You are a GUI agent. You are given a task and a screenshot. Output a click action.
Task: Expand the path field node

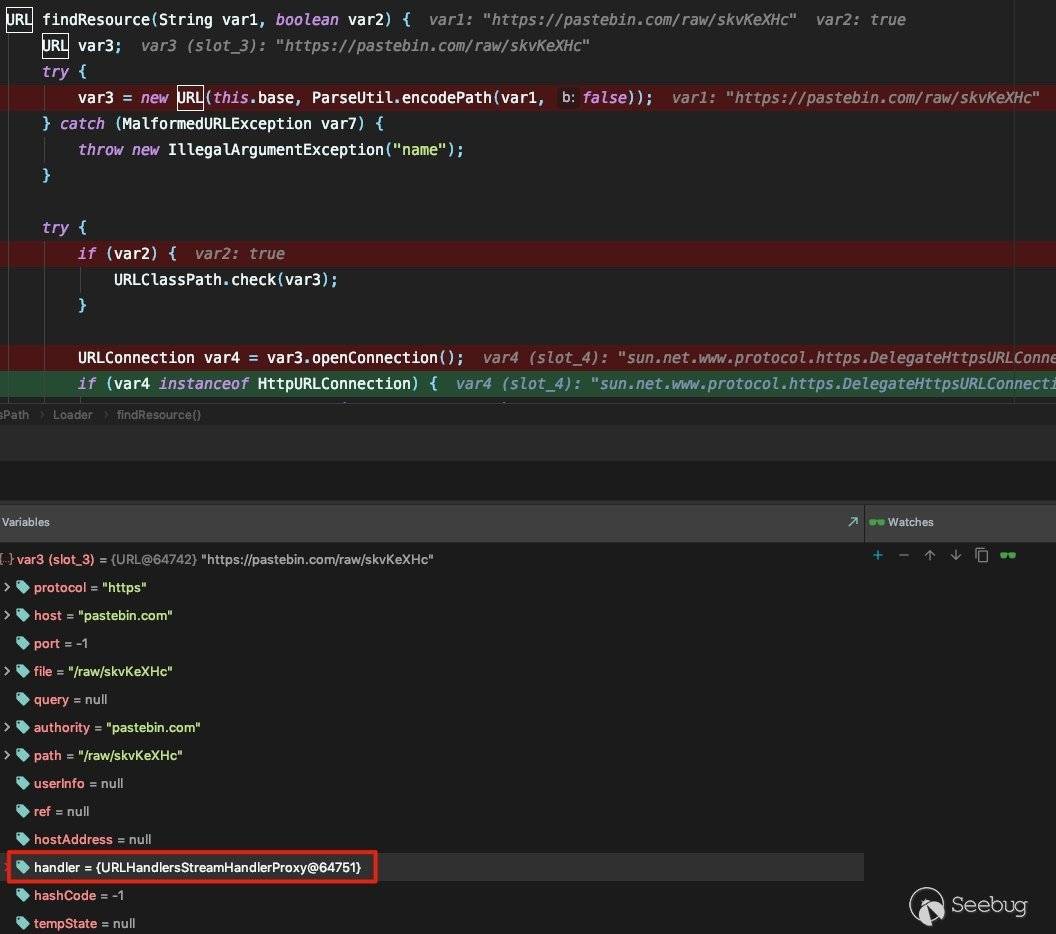pyautogui.click(x=8, y=756)
